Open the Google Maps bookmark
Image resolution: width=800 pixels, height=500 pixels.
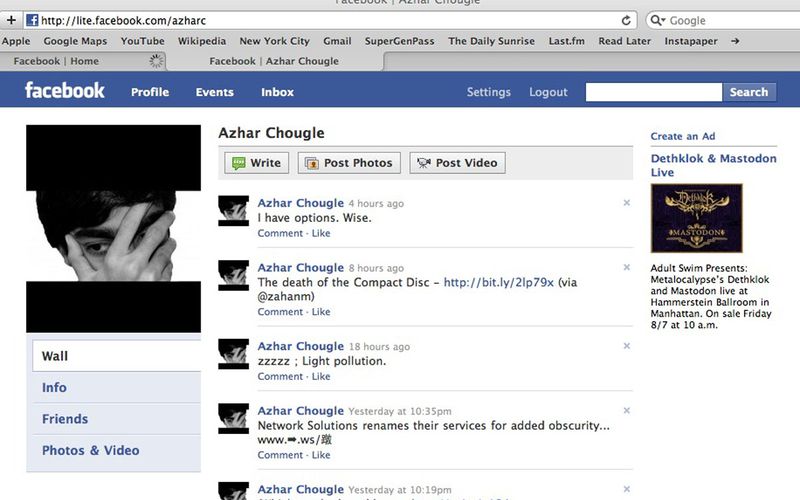click(x=75, y=41)
